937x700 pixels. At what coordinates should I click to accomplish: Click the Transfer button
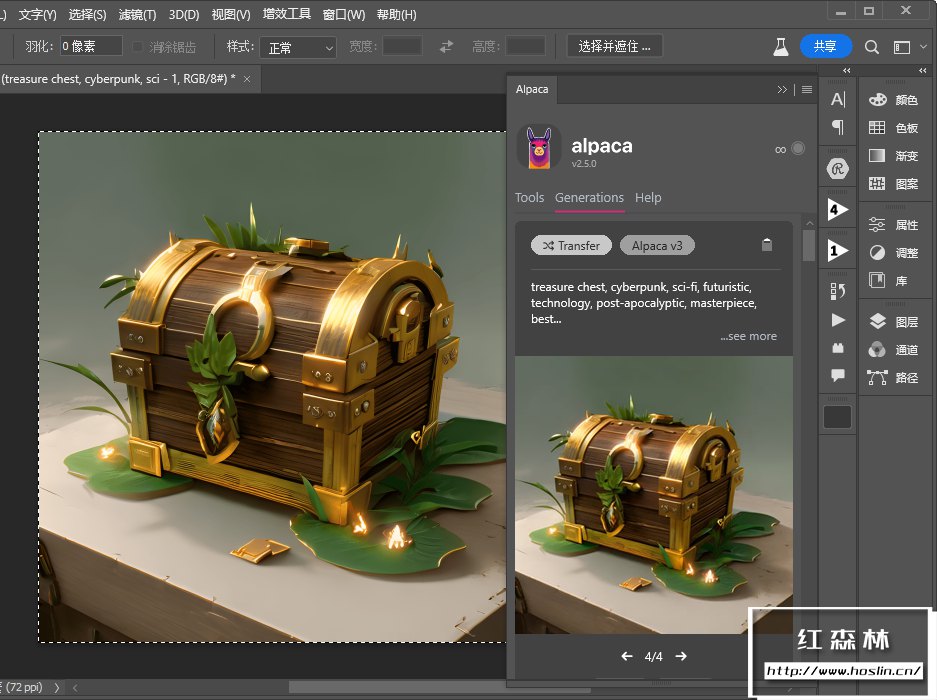[571, 245]
